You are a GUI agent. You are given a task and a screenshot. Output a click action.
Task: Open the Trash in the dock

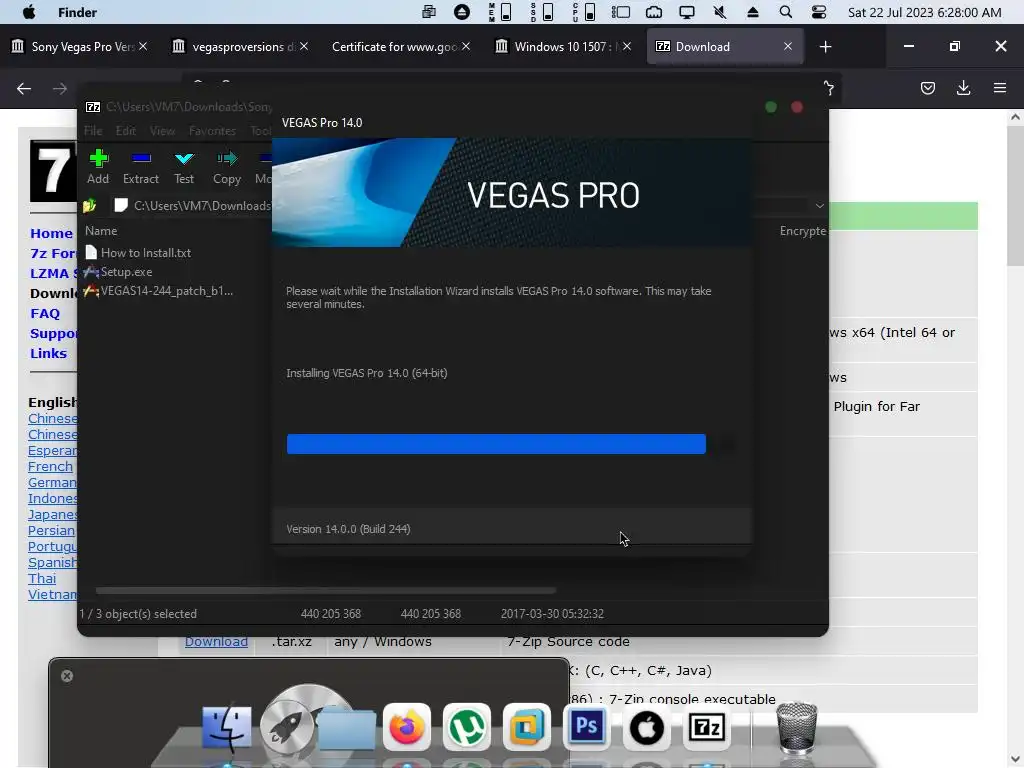pos(796,727)
